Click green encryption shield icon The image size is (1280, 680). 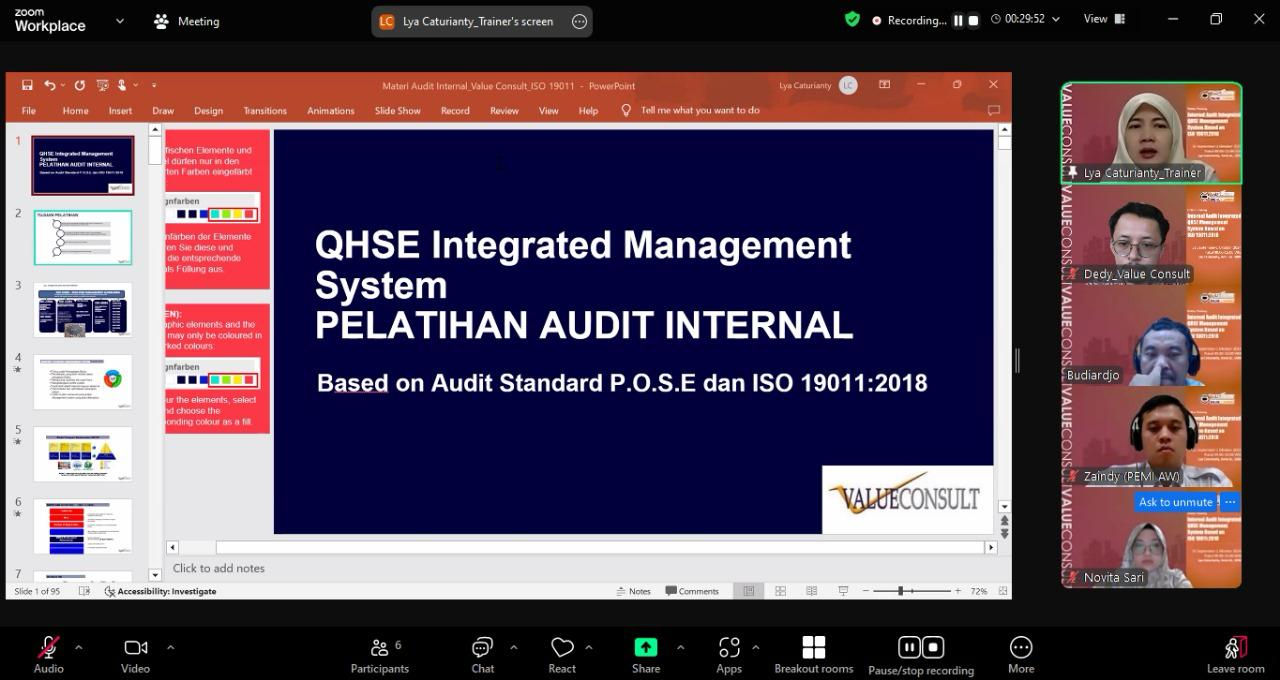pyautogui.click(x=852, y=19)
